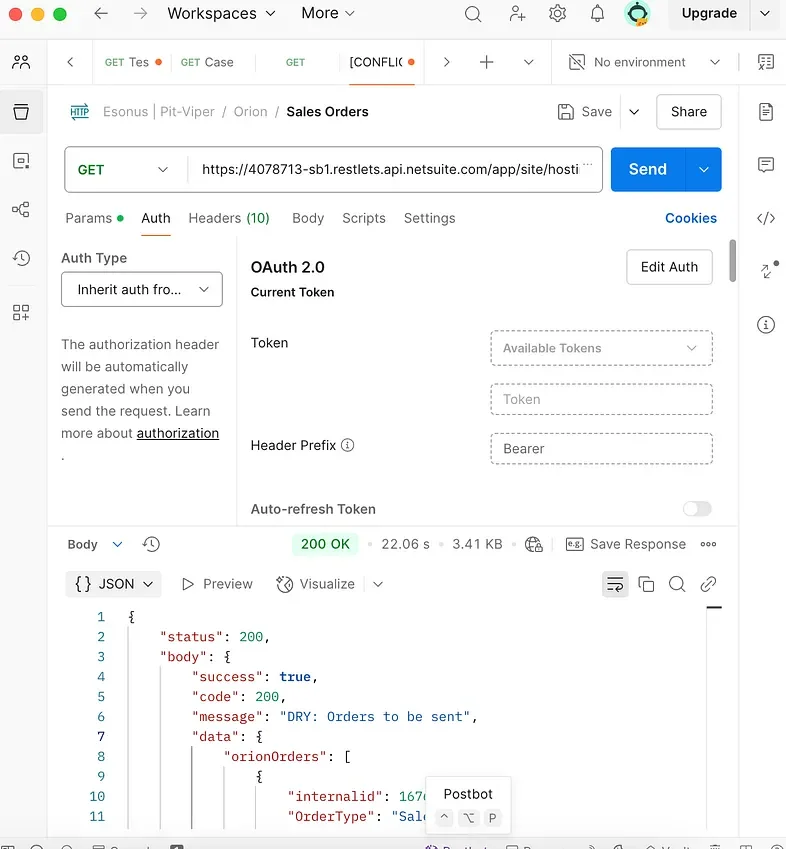The height and width of the screenshot is (849, 786).
Task: Open Collections in the left sidebar
Action: tap(21, 112)
